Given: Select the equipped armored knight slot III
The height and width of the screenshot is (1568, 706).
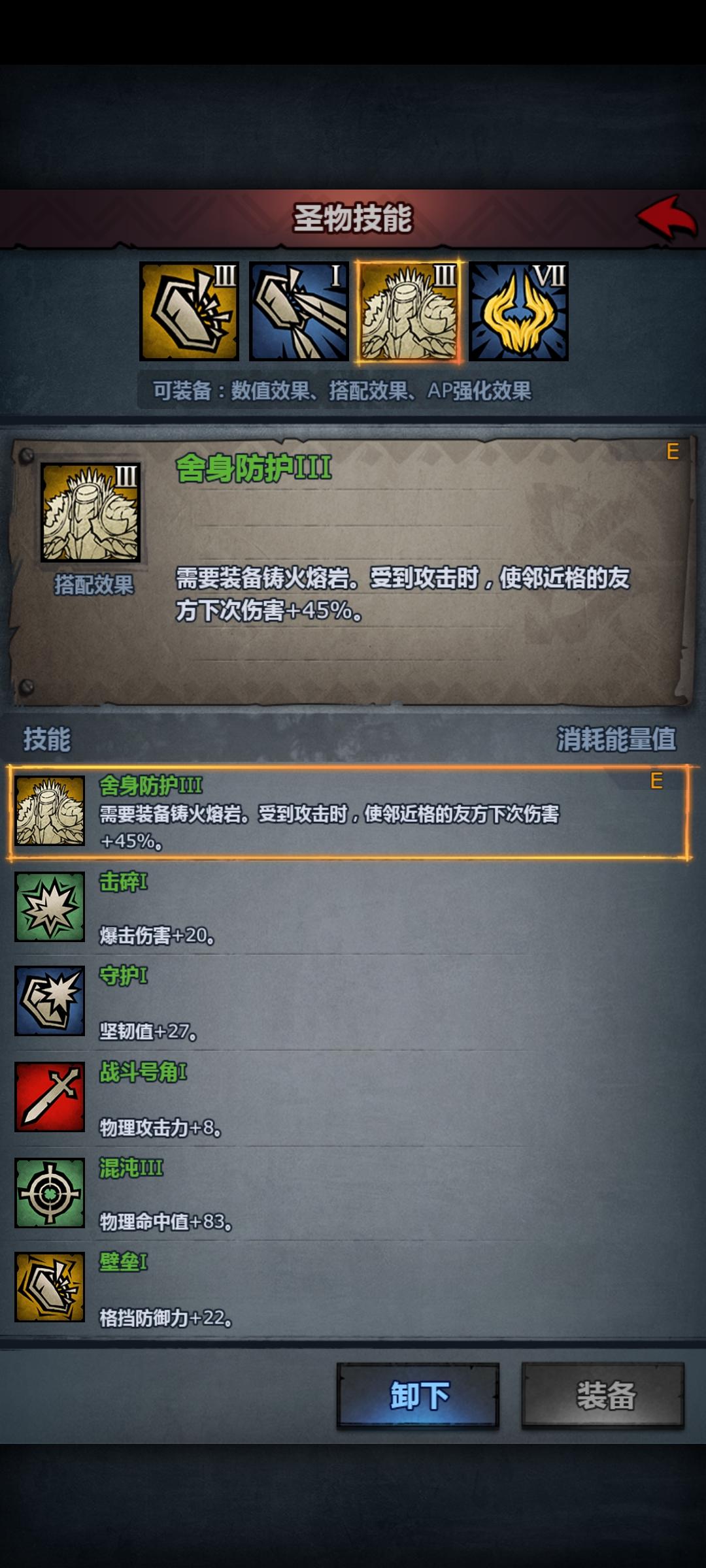Looking at the screenshot, I should point(409,311).
